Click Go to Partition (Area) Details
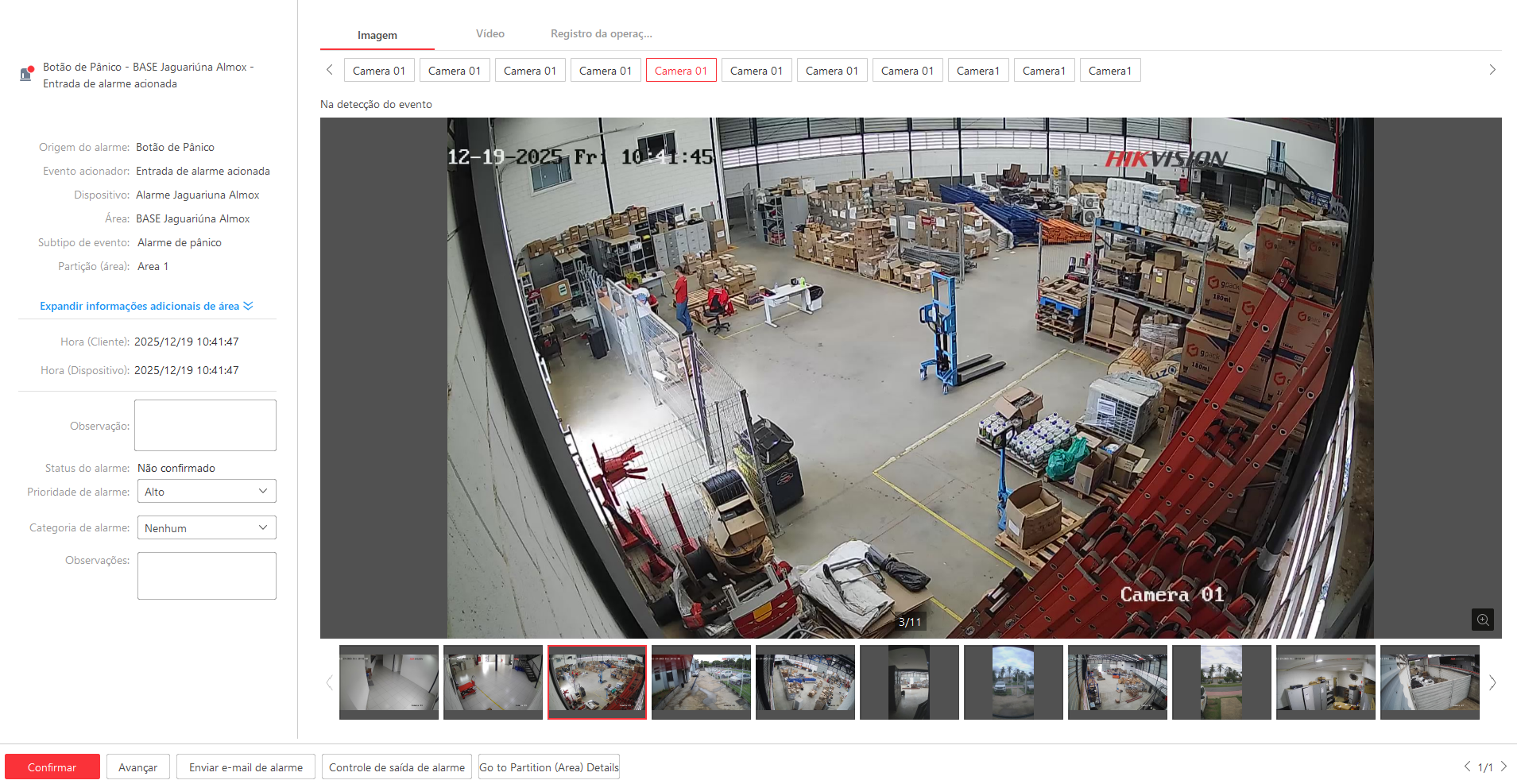 548,767
